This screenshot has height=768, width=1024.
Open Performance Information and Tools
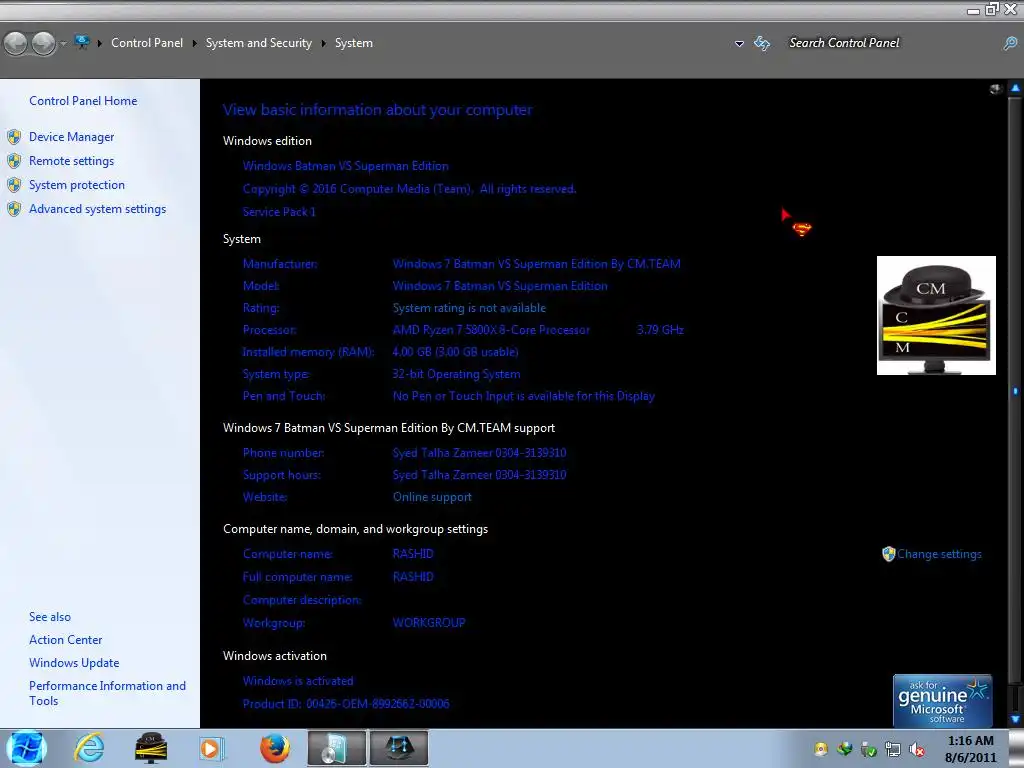107,693
